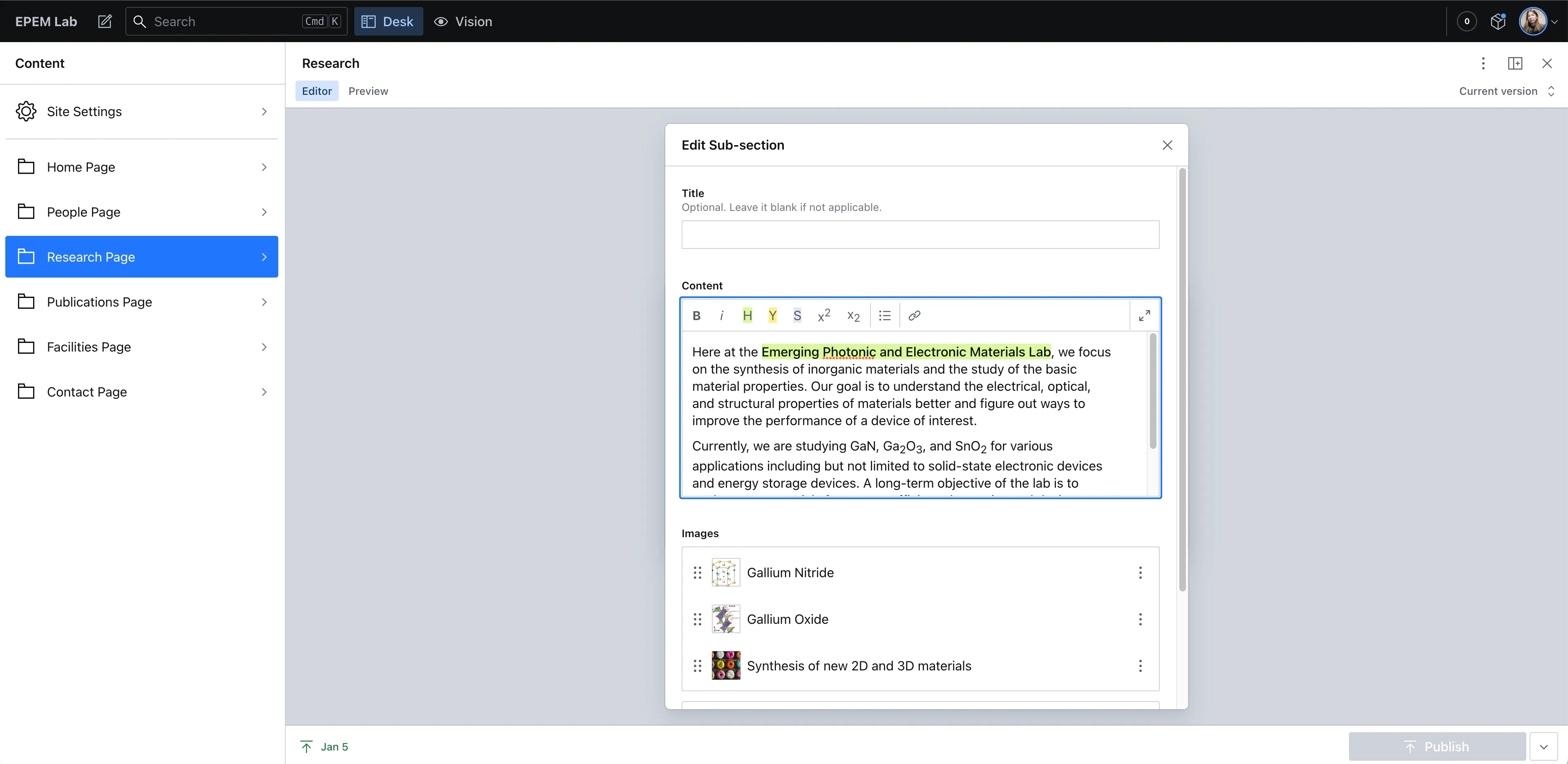Click the new document compose icon
The image size is (1568, 764).
click(x=105, y=21)
